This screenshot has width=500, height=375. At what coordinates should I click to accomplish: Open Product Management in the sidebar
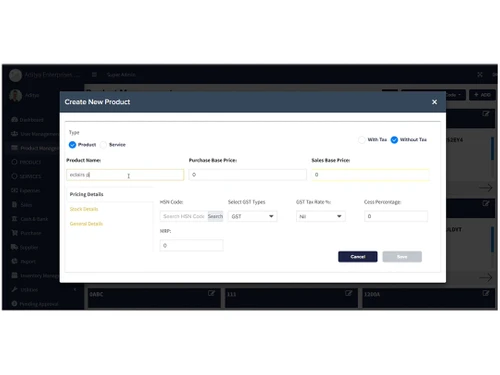click(x=35, y=148)
